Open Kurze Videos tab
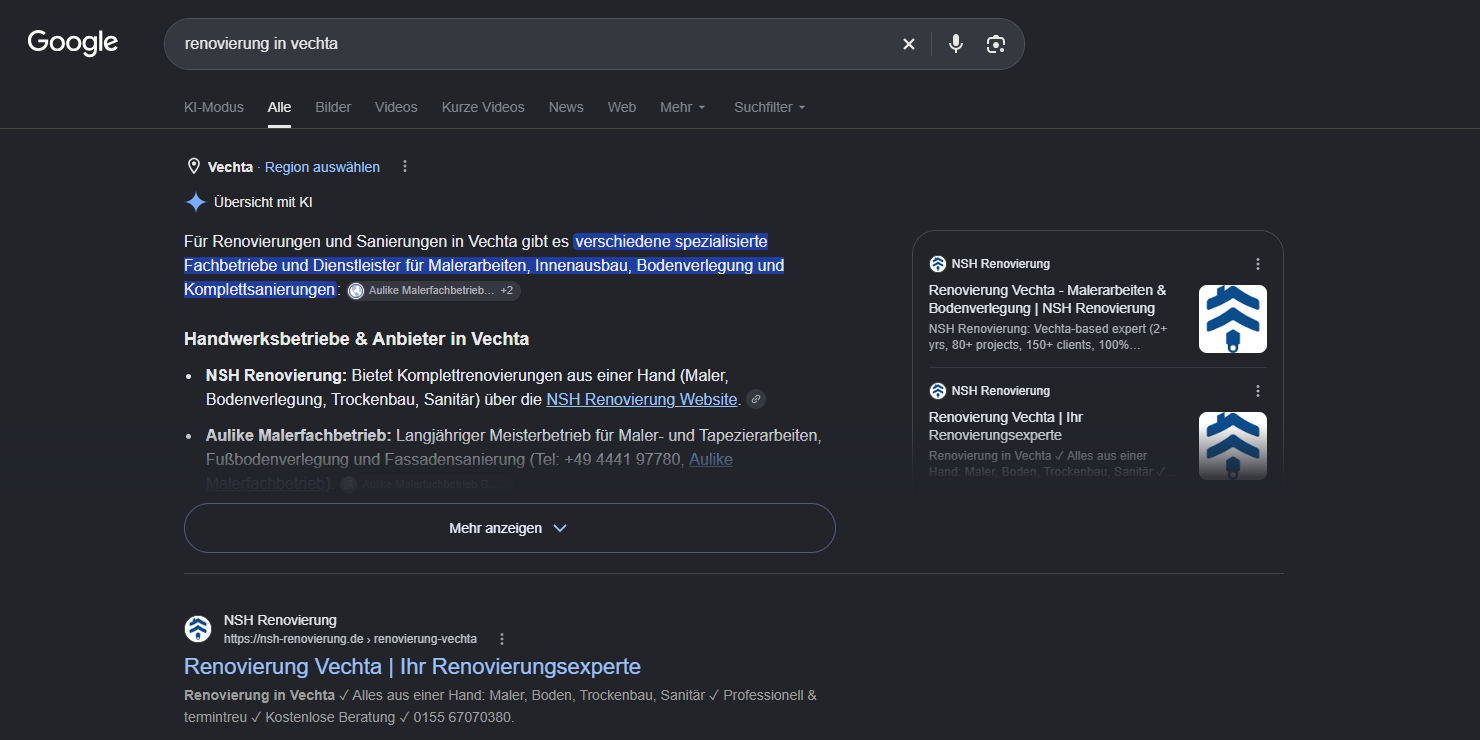The width and height of the screenshot is (1480, 740). pos(483,107)
